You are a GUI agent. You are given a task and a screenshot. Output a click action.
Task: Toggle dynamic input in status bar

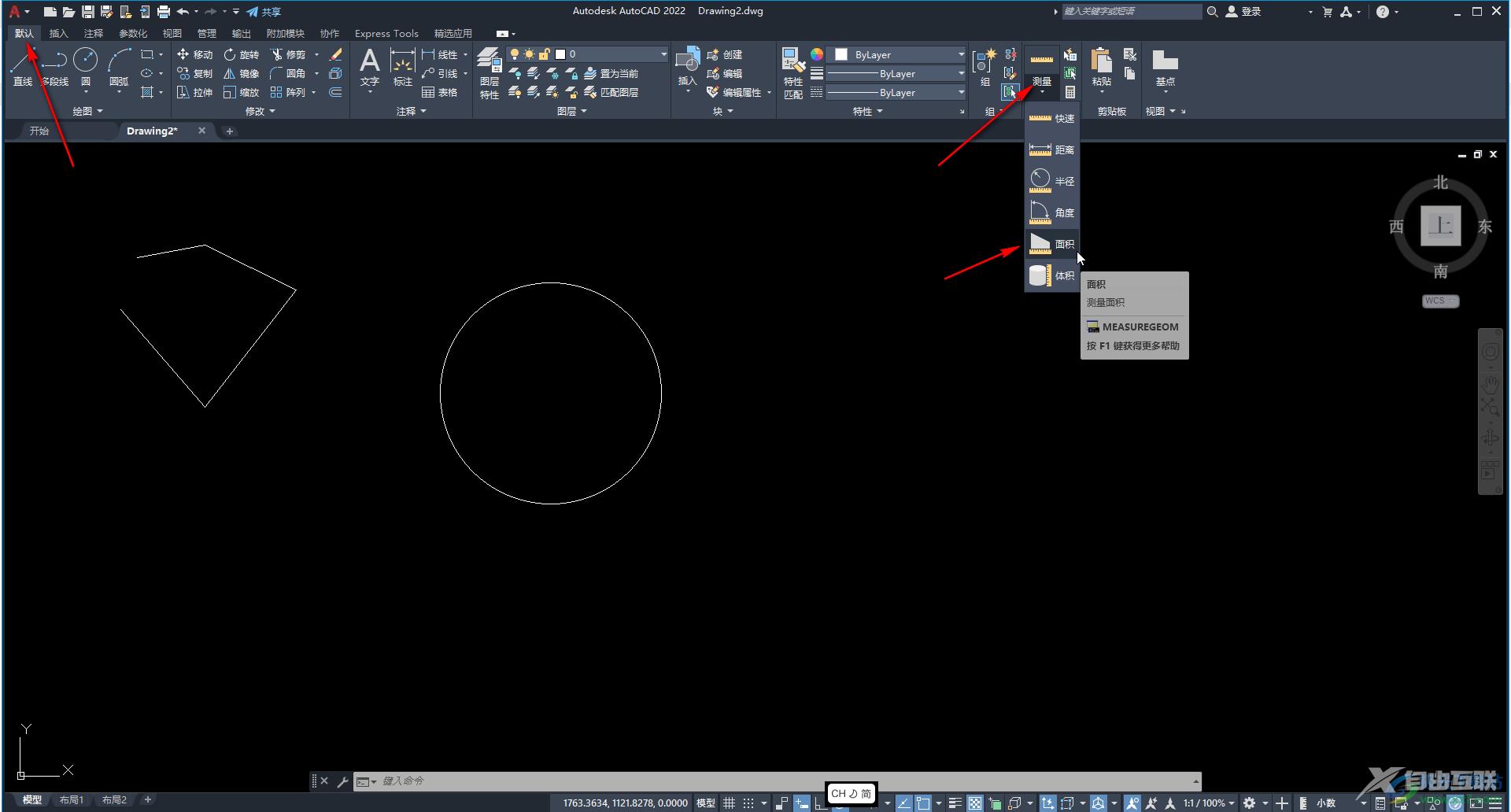tap(801, 803)
